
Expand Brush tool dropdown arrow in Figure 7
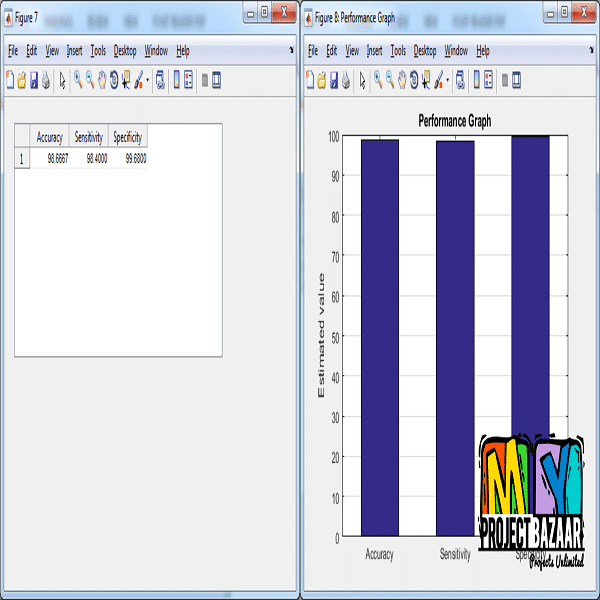click(148, 82)
